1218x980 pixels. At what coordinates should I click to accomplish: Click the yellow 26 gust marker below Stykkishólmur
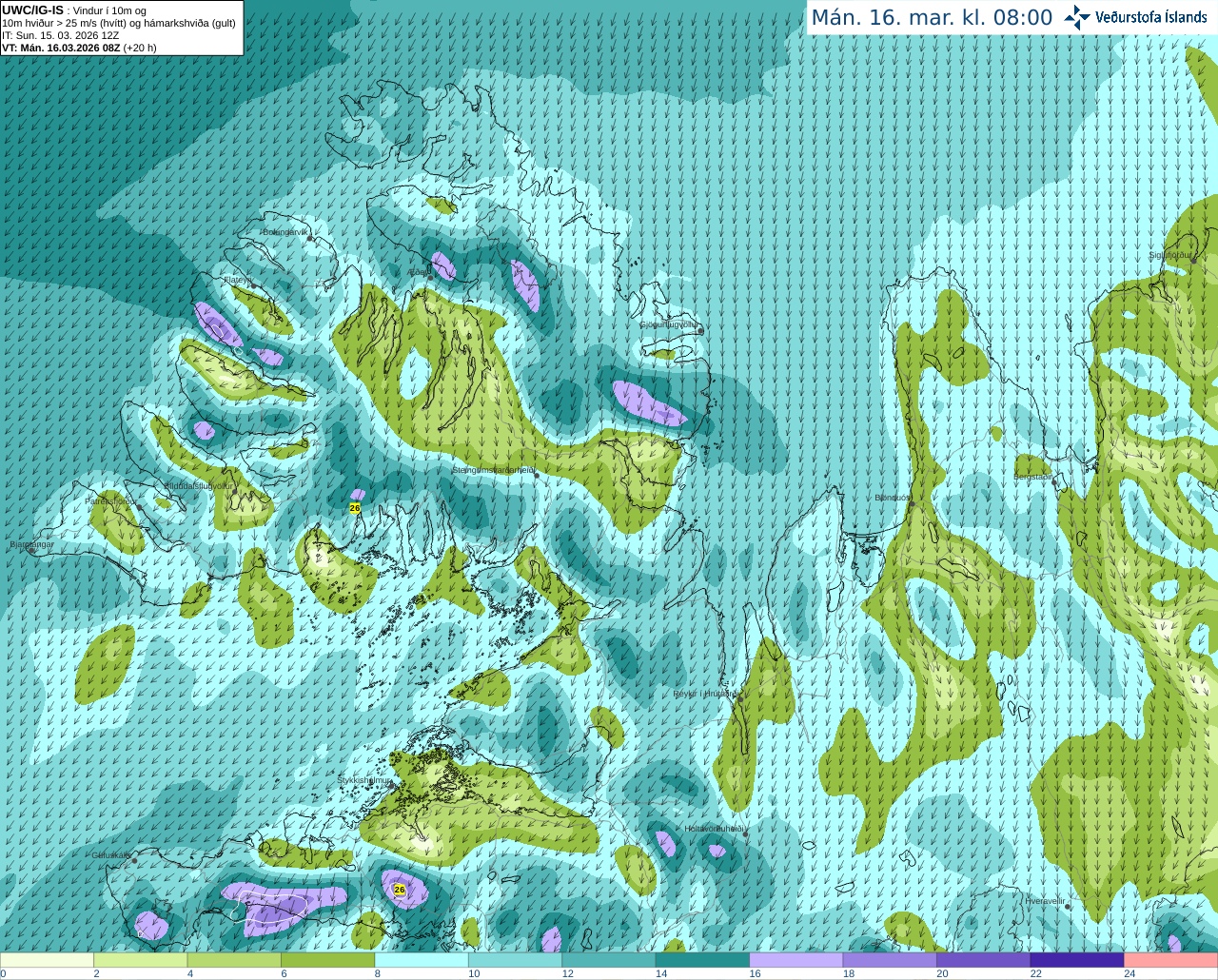coord(400,891)
